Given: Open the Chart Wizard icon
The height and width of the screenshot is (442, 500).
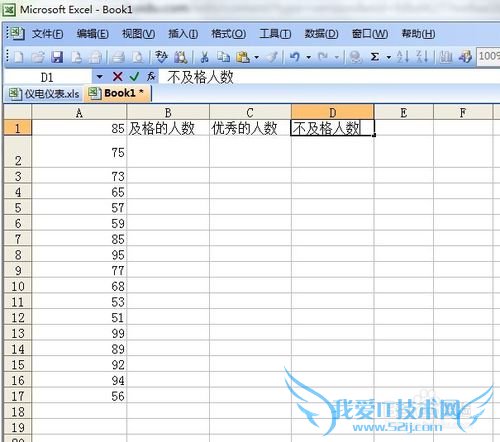Looking at the screenshot, I should (x=445, y=57).
